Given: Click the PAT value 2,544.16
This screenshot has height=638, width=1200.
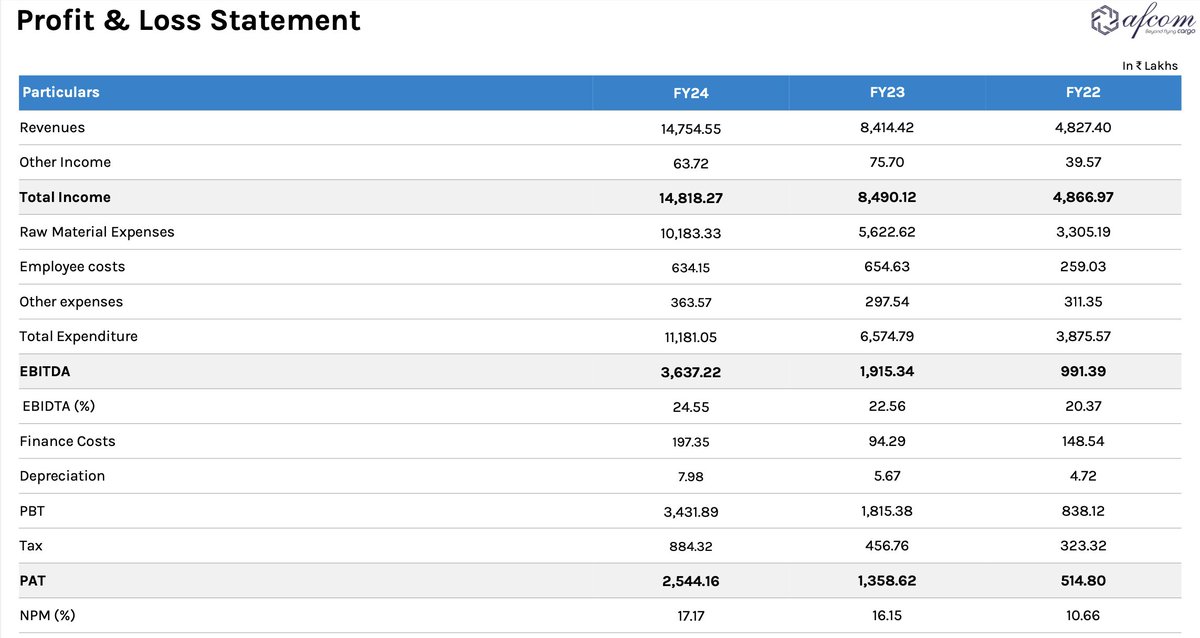Looking at the screenshot, I should click(691, 581).
